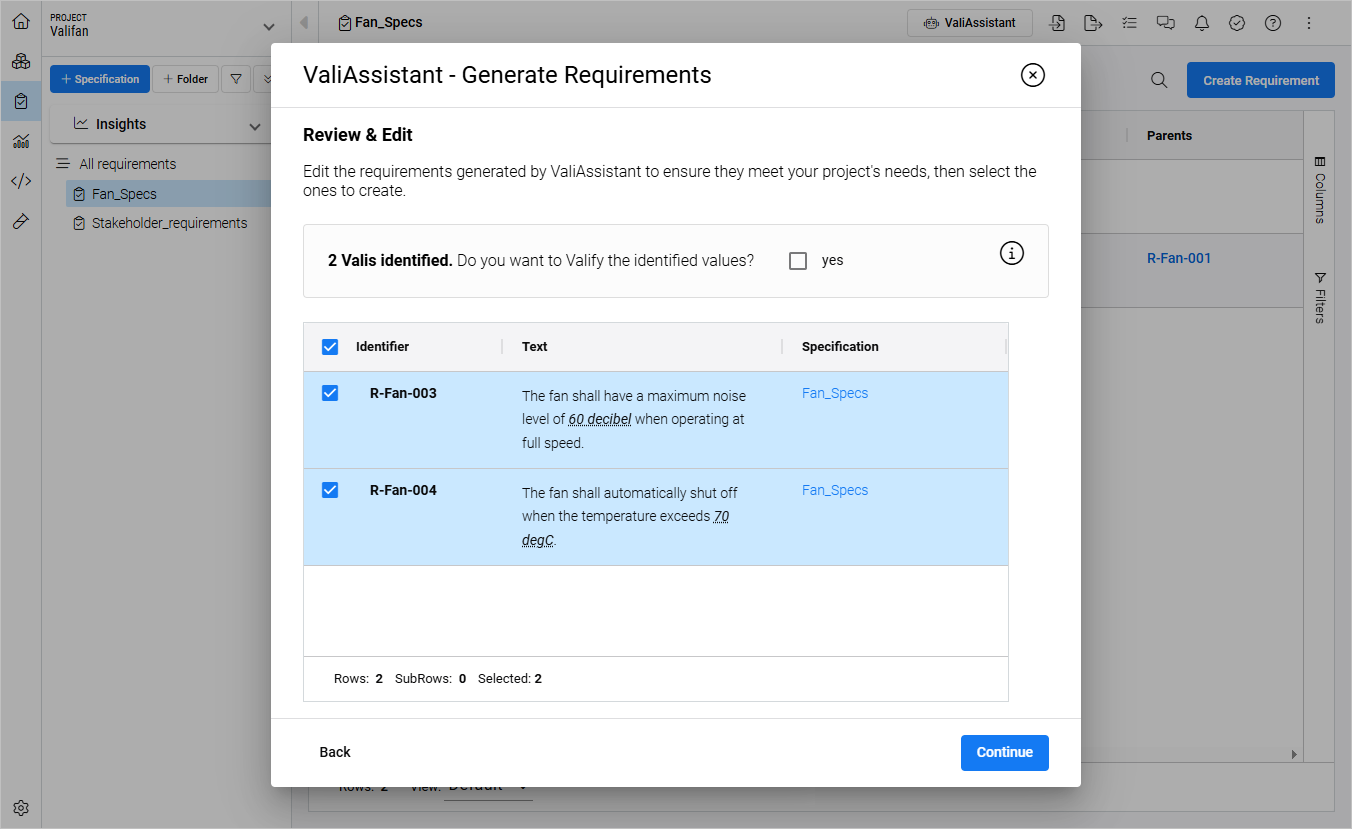Open the analytics chart icon in sidebar

20,141
